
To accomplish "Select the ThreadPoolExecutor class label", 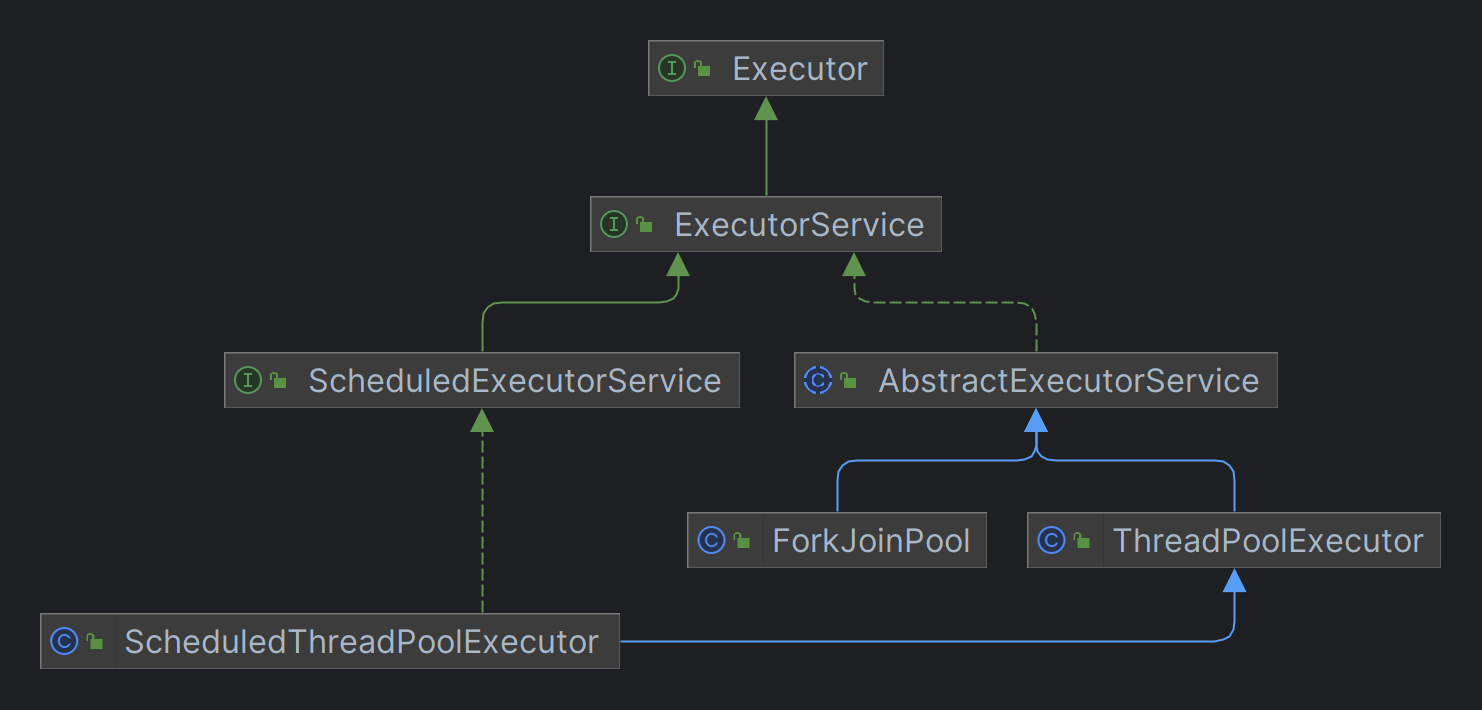I will [x=1268, y=541].
